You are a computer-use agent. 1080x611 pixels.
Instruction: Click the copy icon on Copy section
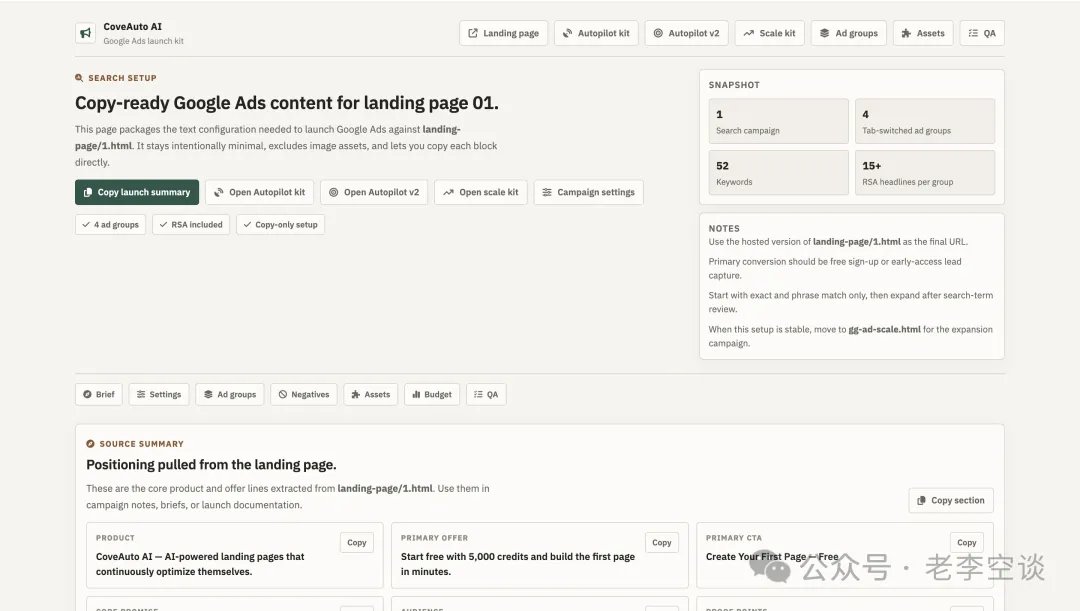922,501
